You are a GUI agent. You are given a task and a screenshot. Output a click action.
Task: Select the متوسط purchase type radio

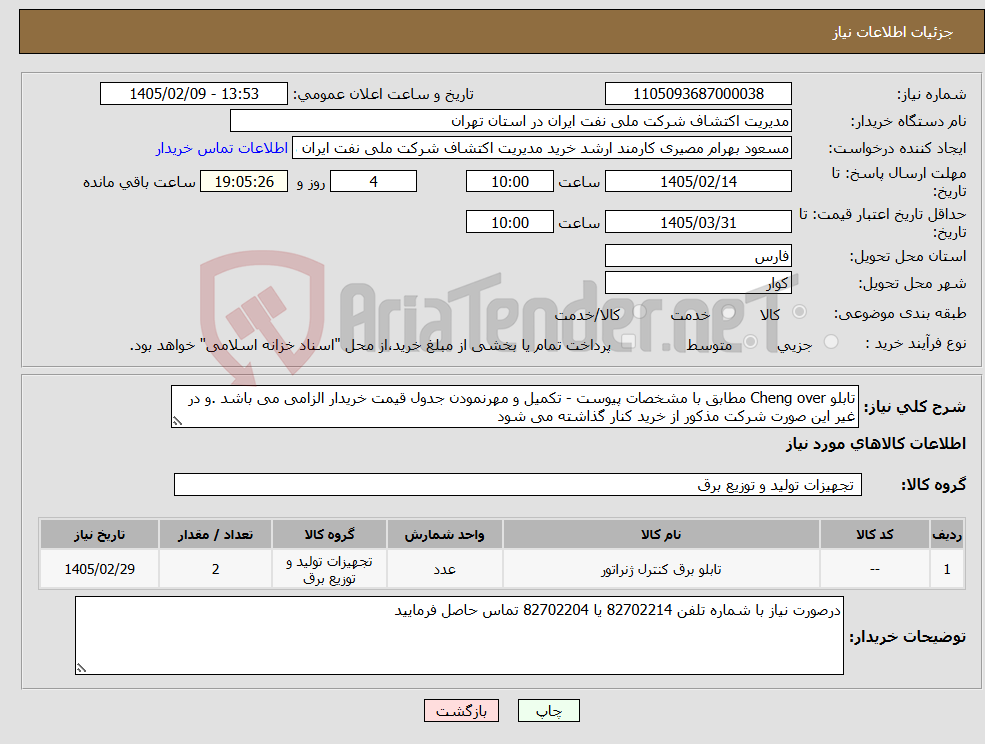pyautogui.click(x=750, y=342)
